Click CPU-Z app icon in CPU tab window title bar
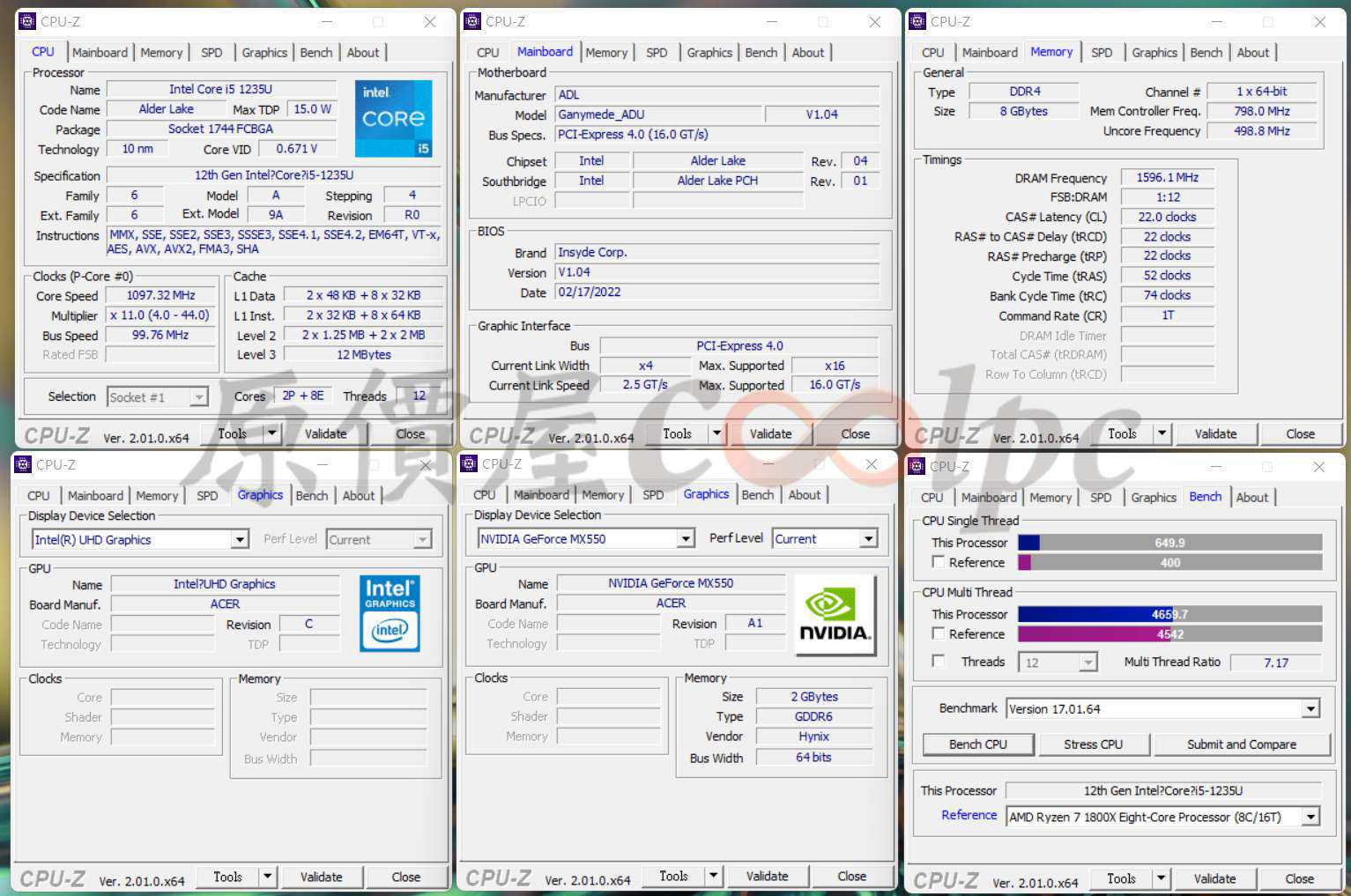1351x896 pixels. click(27, 22)
